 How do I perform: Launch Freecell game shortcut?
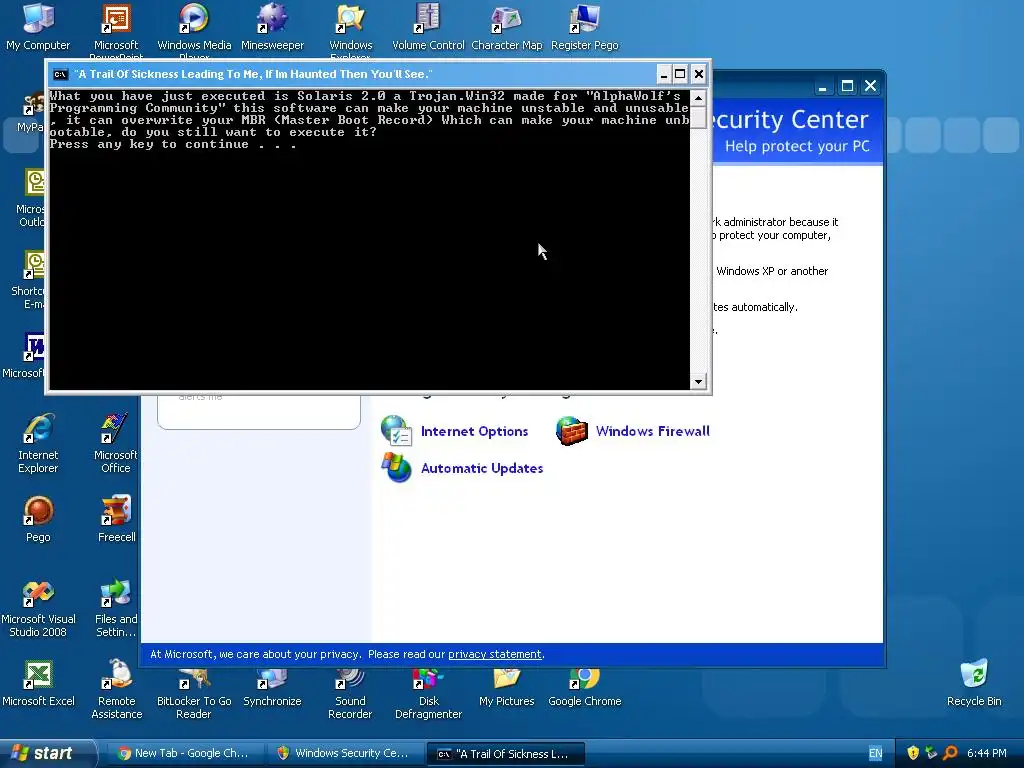pyautogui.click(x=116, y=519)
